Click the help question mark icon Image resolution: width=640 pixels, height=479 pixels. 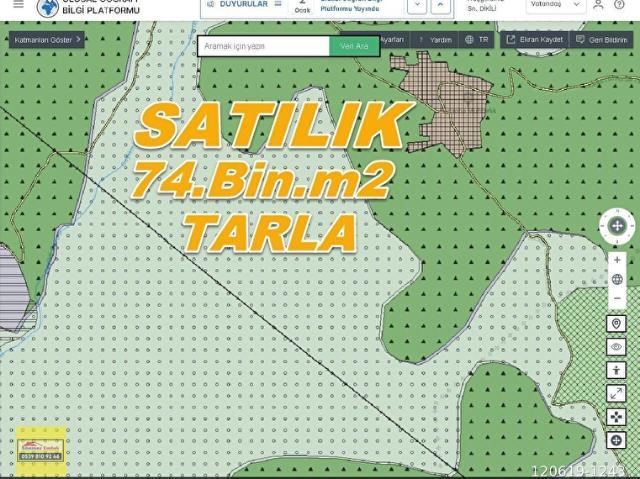[619, 4]
